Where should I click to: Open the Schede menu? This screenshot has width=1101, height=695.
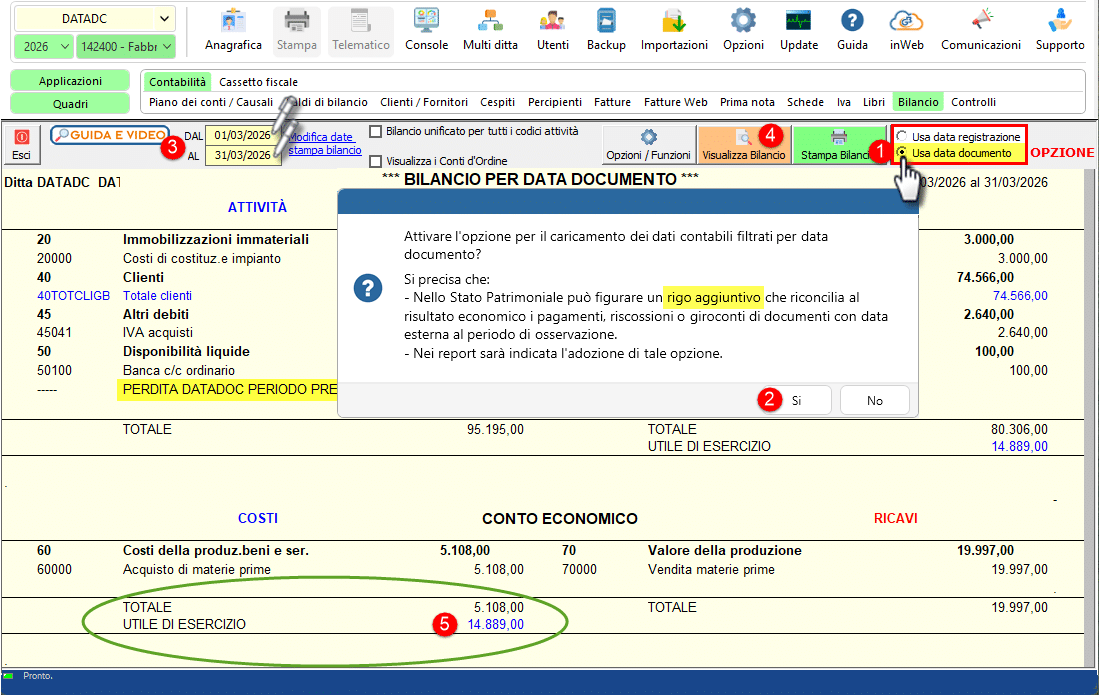click(805, 102)
